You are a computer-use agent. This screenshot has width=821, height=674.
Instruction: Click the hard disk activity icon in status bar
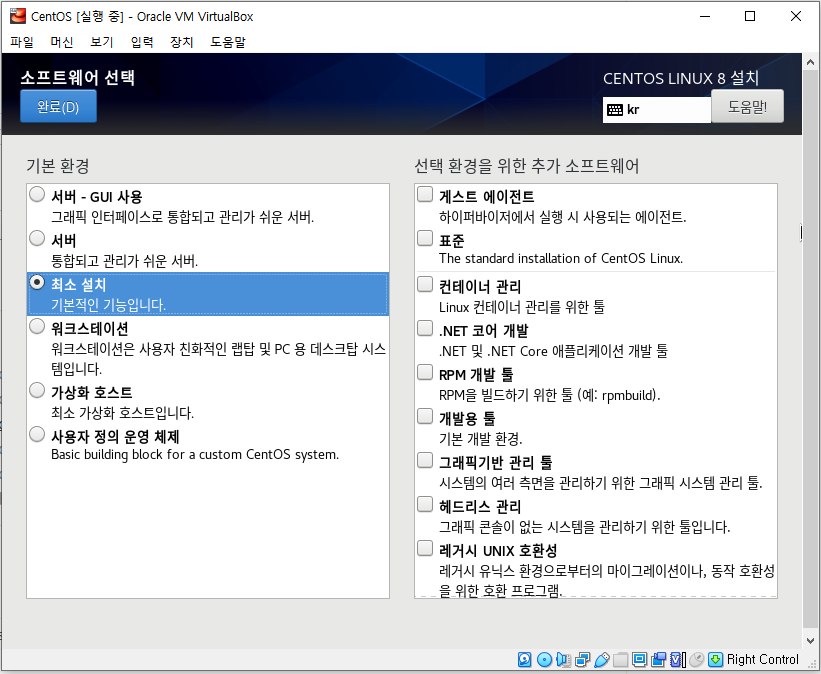(x=525, y=659)
